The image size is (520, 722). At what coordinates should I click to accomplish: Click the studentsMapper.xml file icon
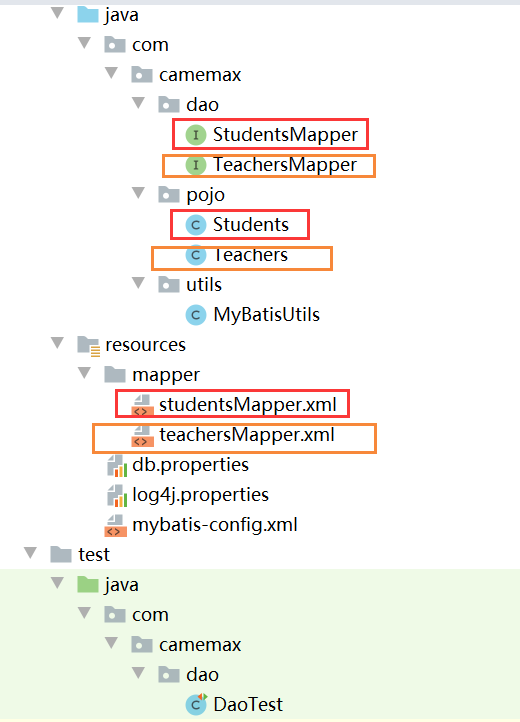coord(142,405)
